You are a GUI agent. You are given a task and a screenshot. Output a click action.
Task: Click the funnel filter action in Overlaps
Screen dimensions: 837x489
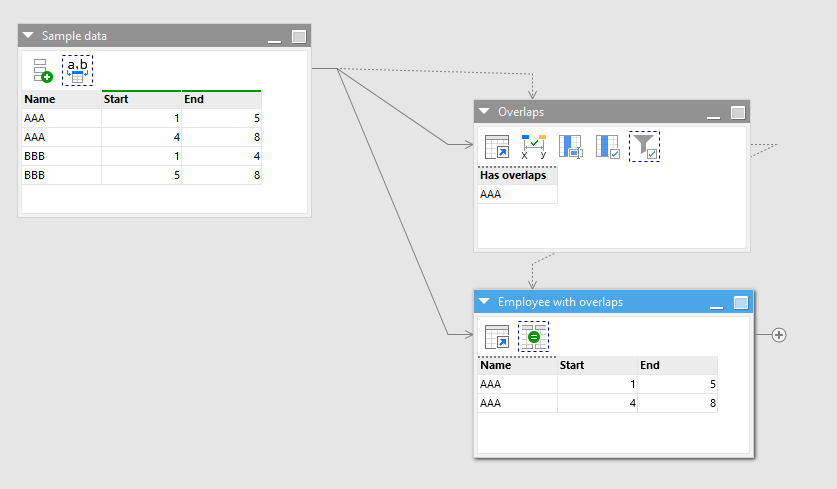[x=644, y=147]
